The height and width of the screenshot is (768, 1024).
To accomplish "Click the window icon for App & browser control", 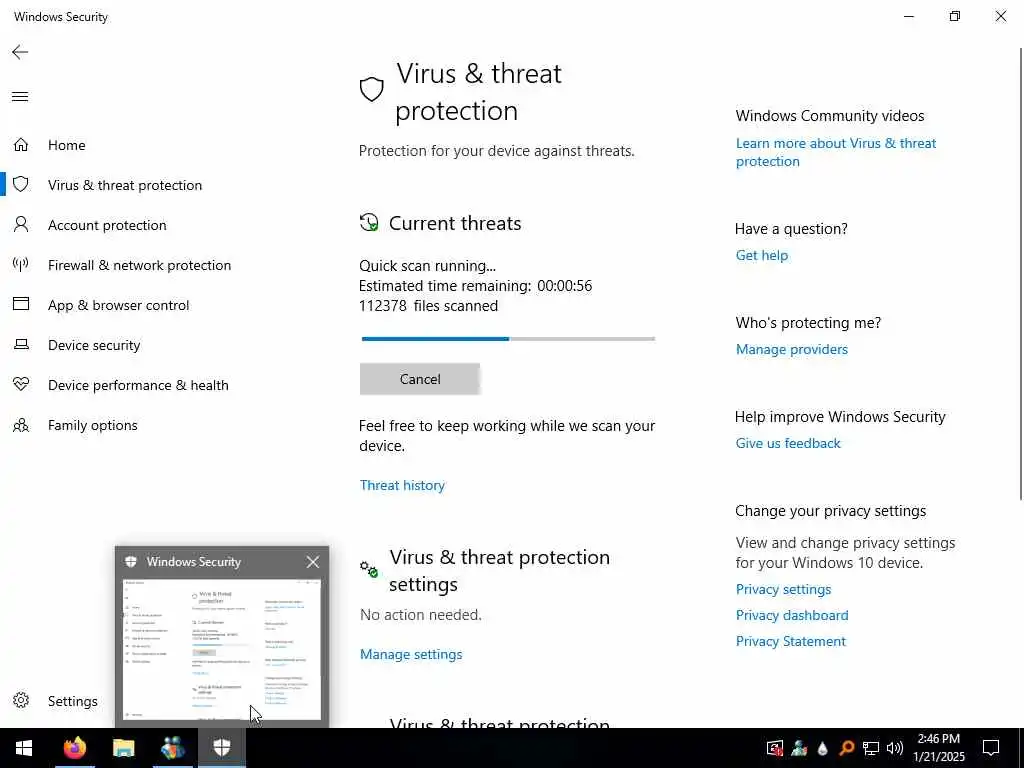I will click(21, 304).
